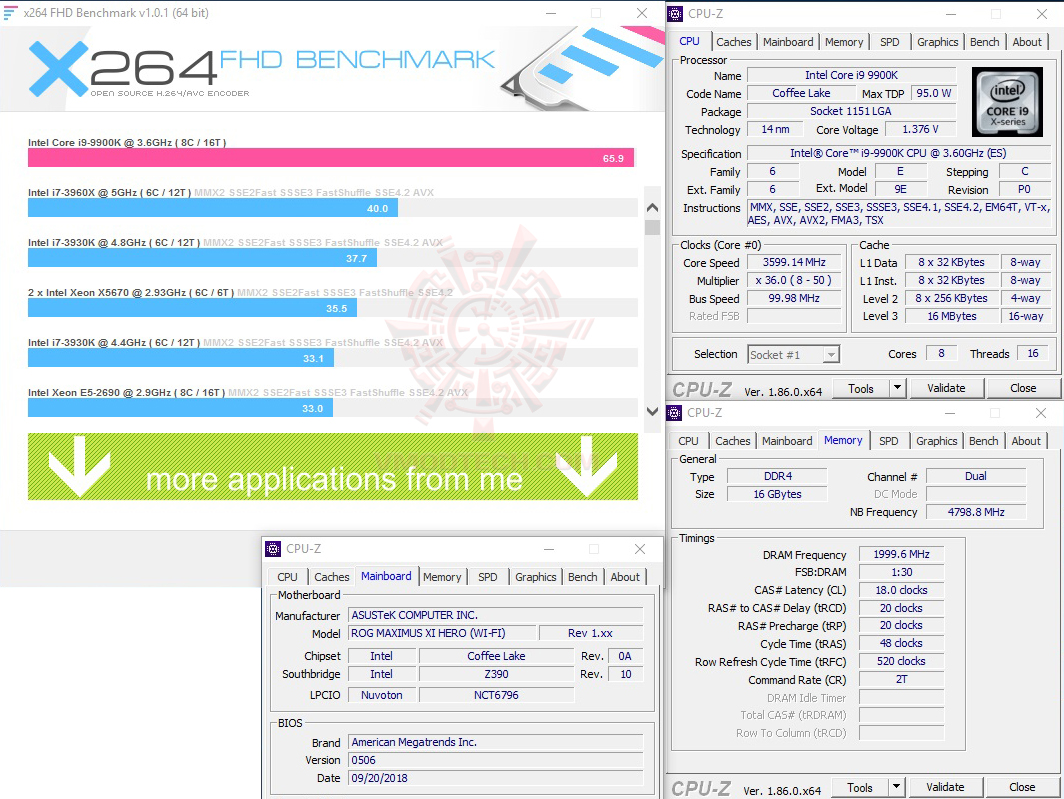
Task: Click the Core Voltage value 1.376 V
Action: (920, 129)
